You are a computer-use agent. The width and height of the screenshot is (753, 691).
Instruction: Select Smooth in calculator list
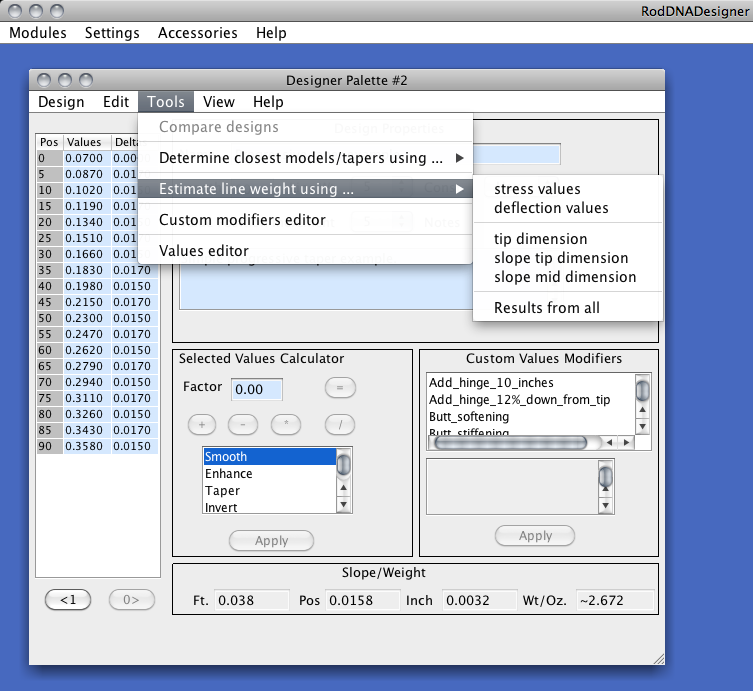tap(269, 457)
